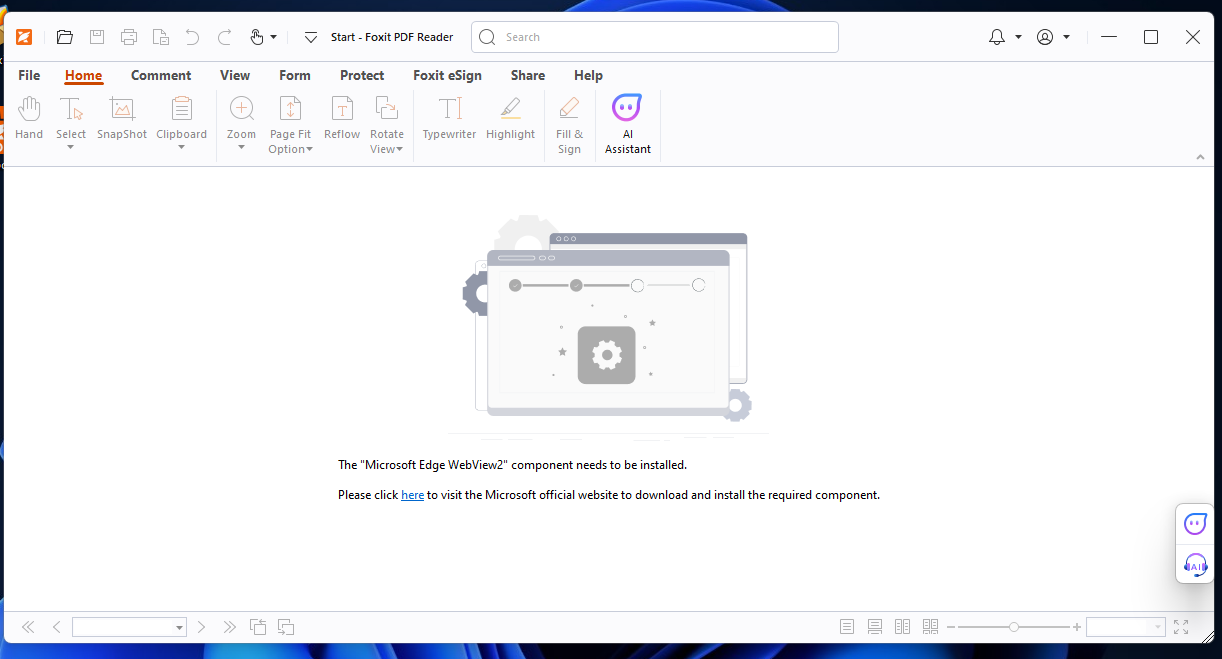Adjust the zoom slider handle
The image size is (1222, 659).
[x=1014, y=627]
